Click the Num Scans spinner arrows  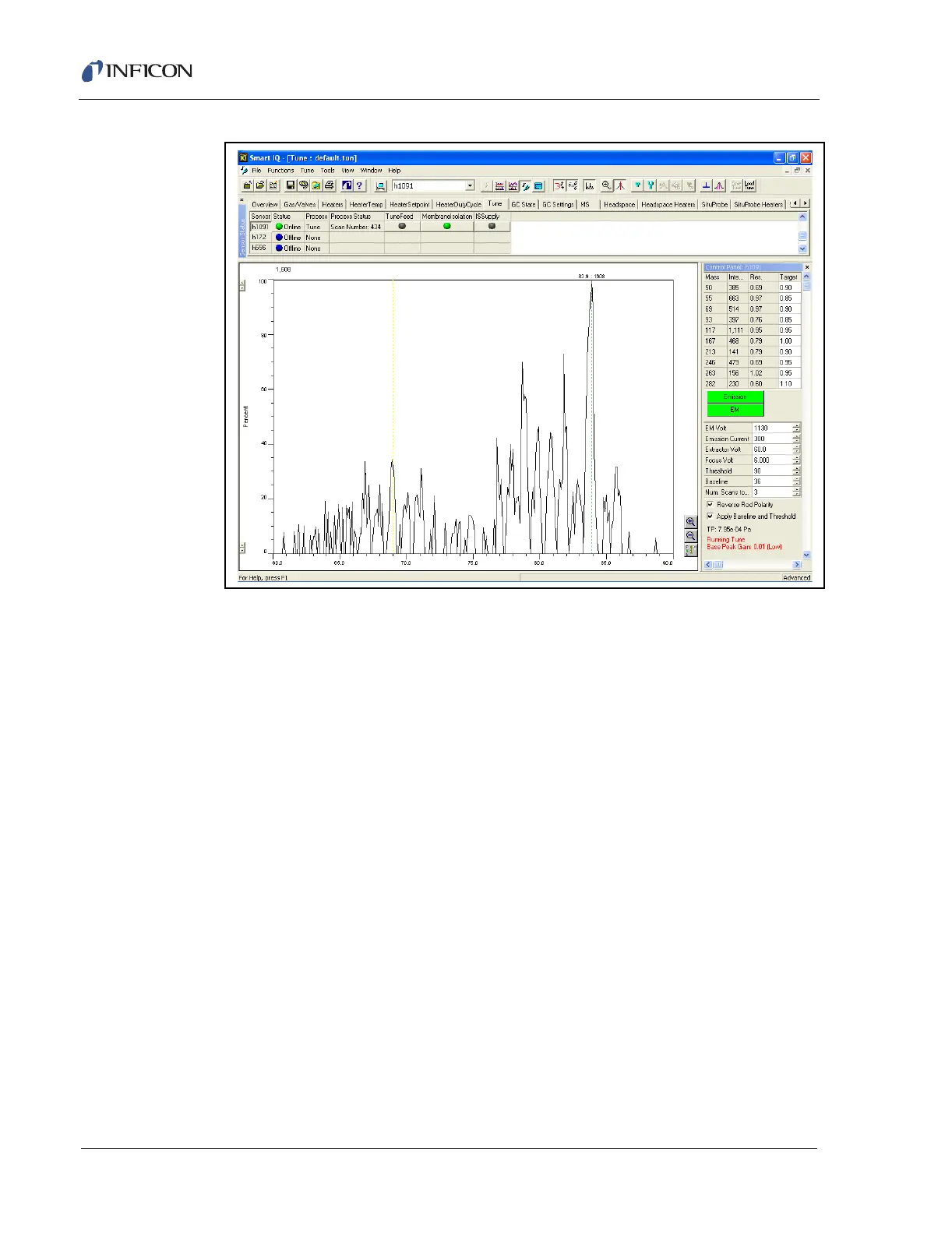(x=796, y=492)
